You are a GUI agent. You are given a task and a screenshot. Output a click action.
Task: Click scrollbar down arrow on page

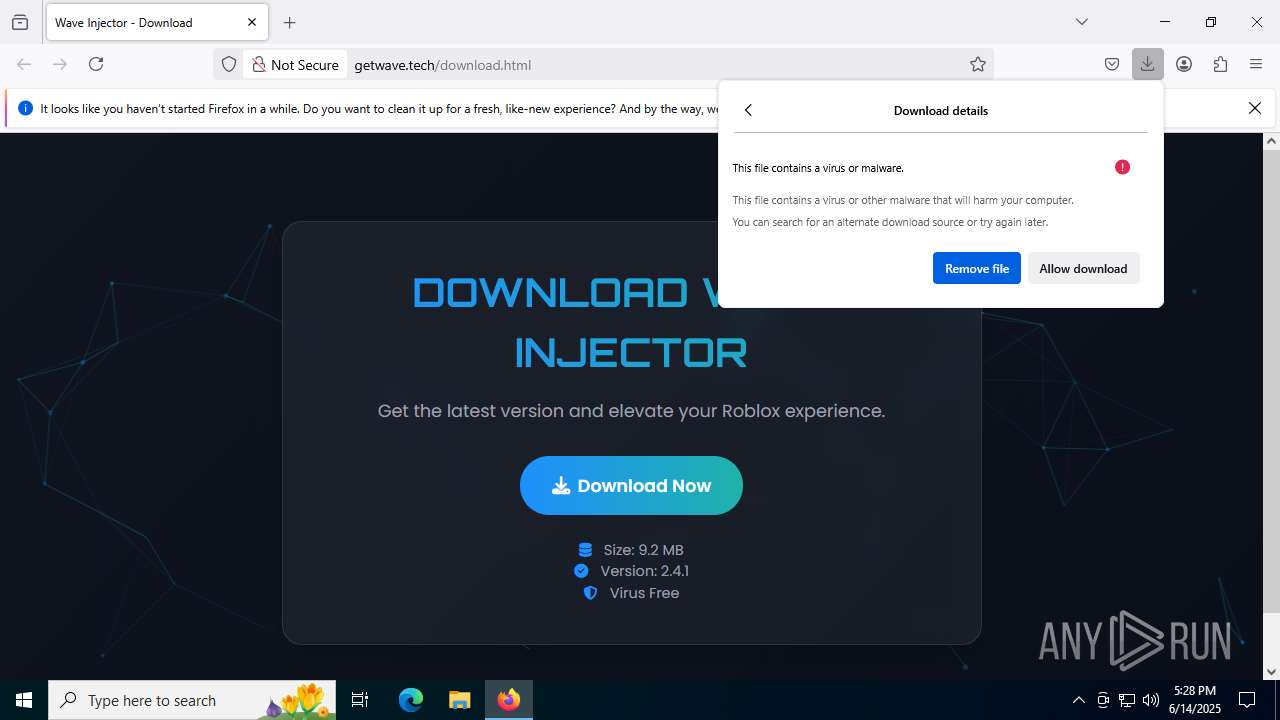1271,672
